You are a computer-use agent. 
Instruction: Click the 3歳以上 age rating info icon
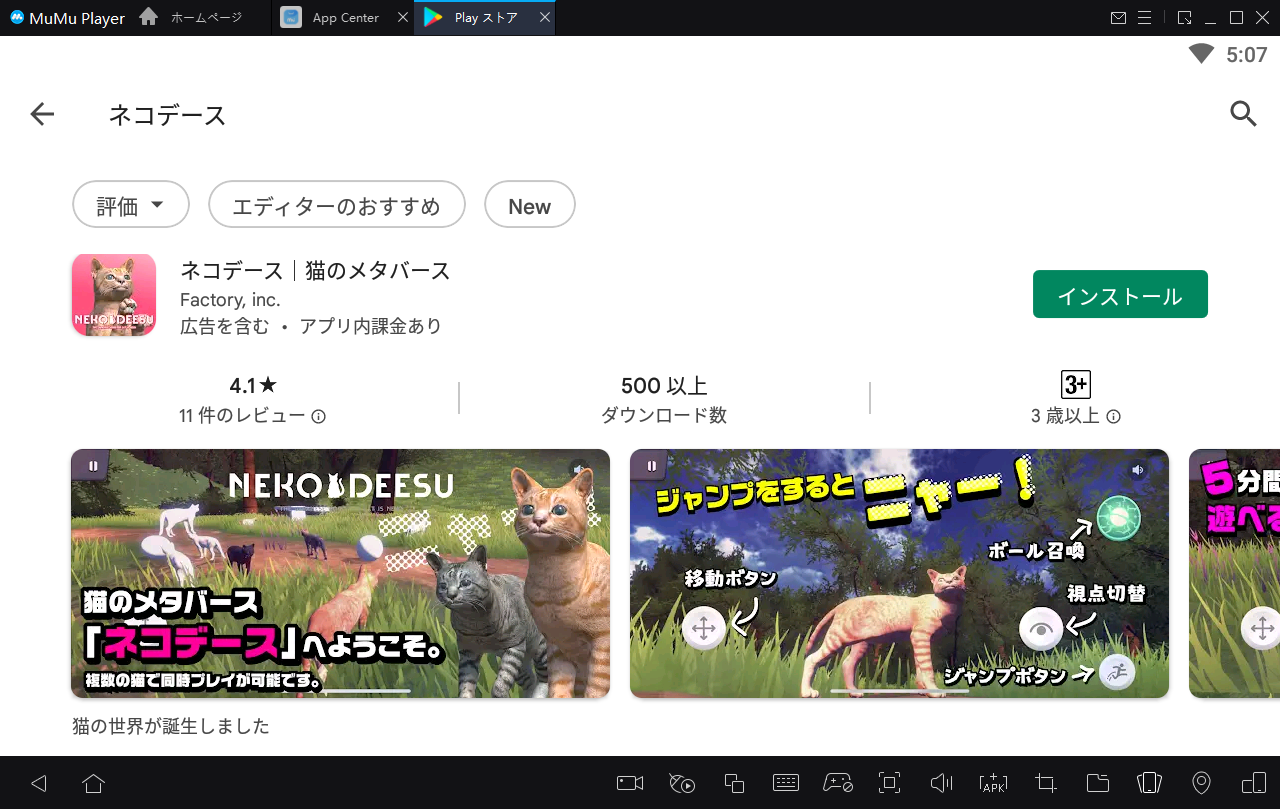[1113, 416]
